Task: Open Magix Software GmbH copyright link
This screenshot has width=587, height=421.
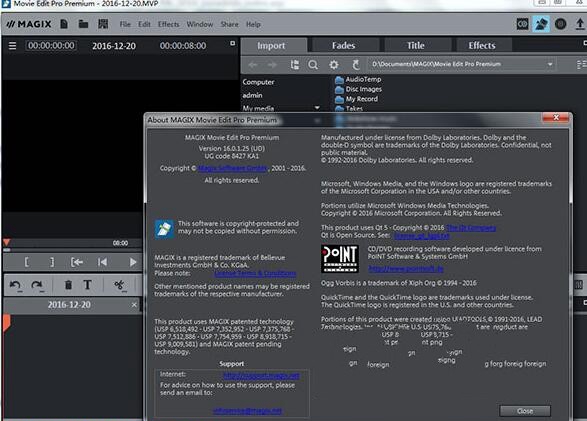Action: tap(232, 168)
